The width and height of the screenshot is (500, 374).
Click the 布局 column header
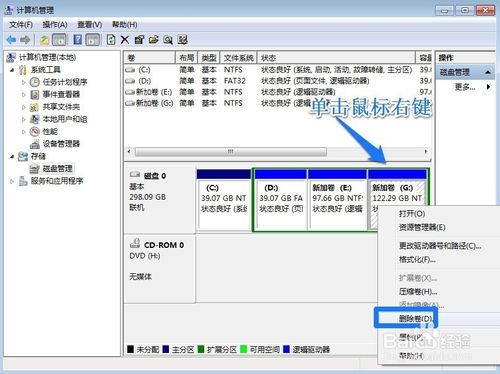(x=187, y=58)
